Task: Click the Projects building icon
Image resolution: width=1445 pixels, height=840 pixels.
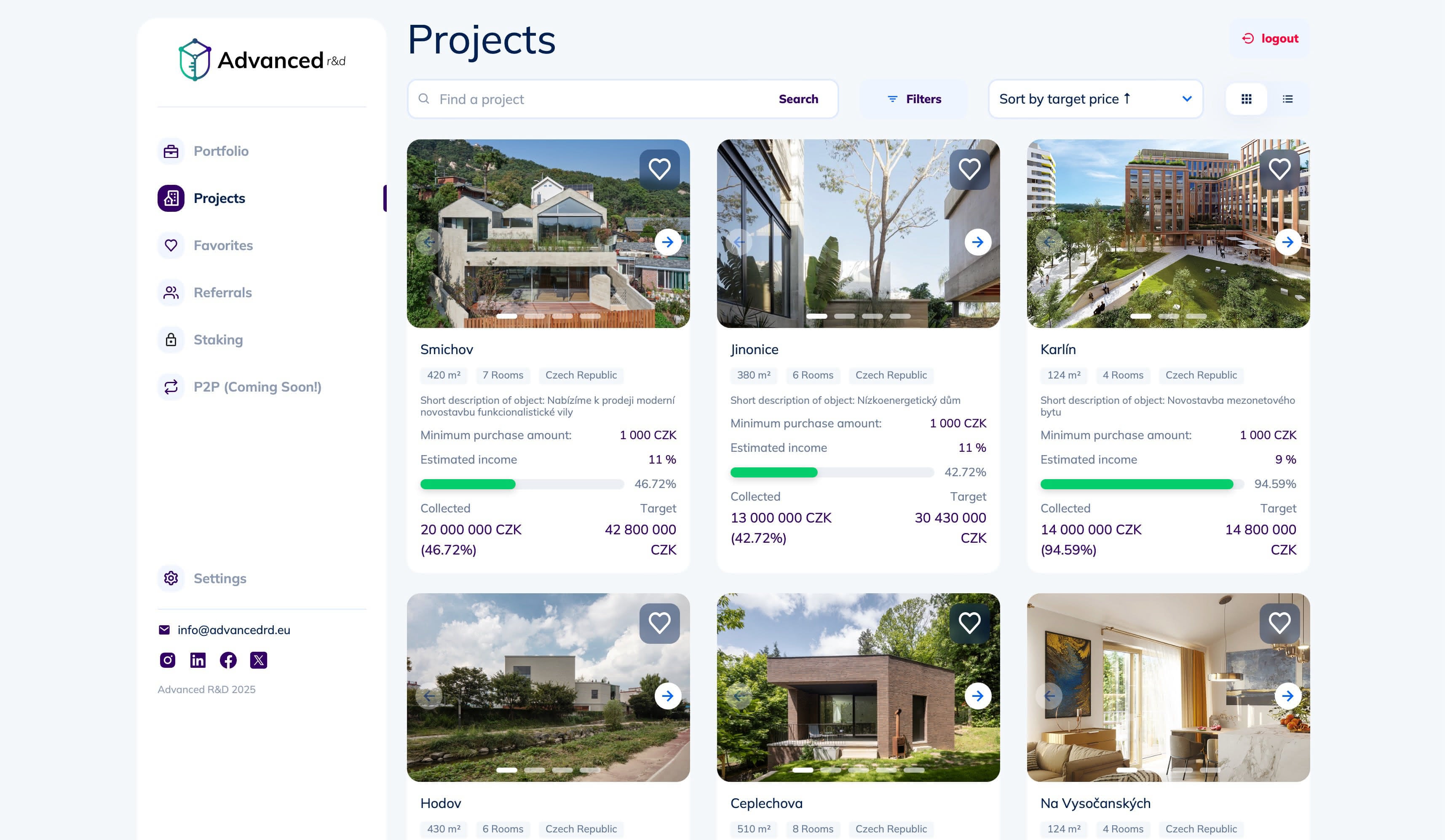Action: point(171,198)
